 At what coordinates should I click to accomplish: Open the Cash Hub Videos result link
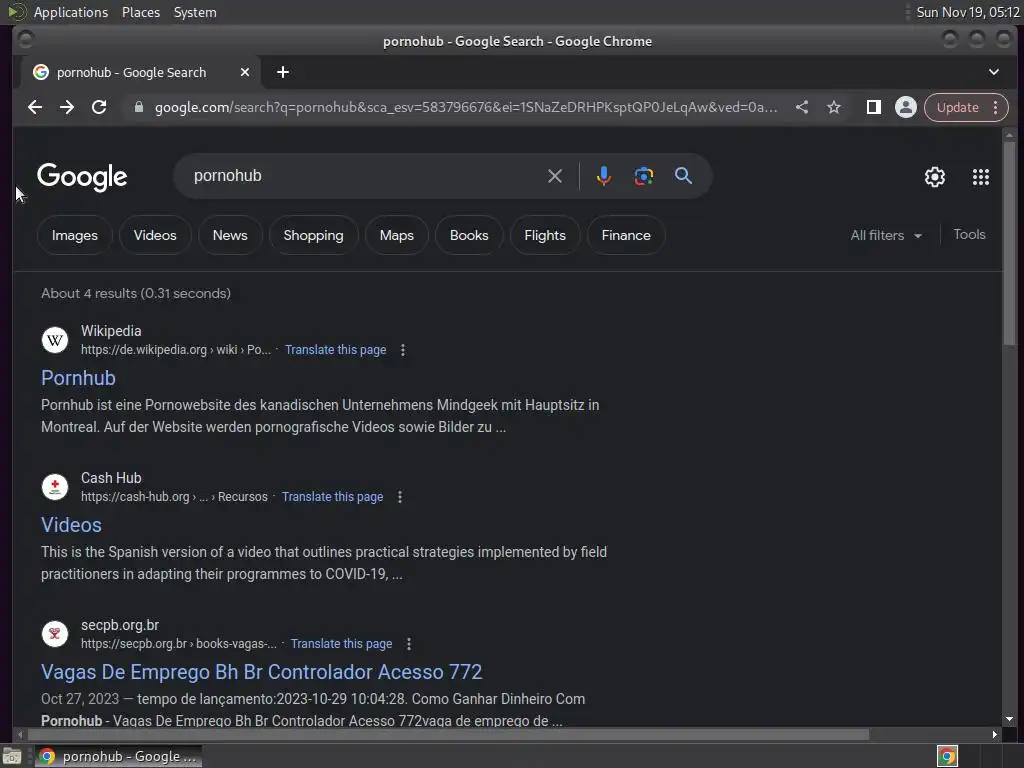tap(71, 525)
